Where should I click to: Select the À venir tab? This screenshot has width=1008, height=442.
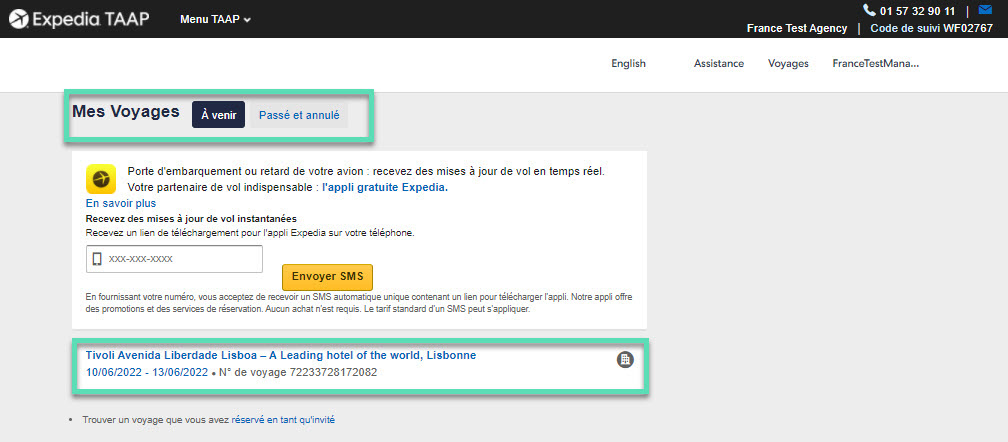pos(219,116)
